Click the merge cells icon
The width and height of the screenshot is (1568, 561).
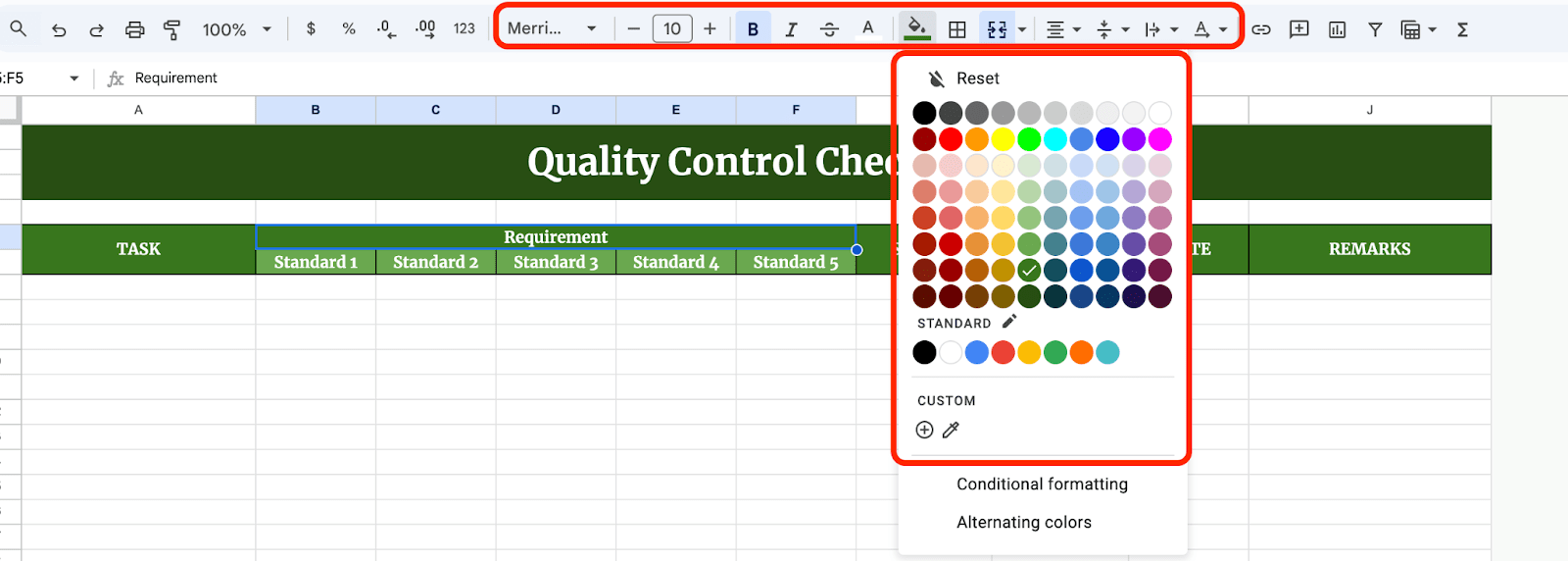(x=997, y=29)
